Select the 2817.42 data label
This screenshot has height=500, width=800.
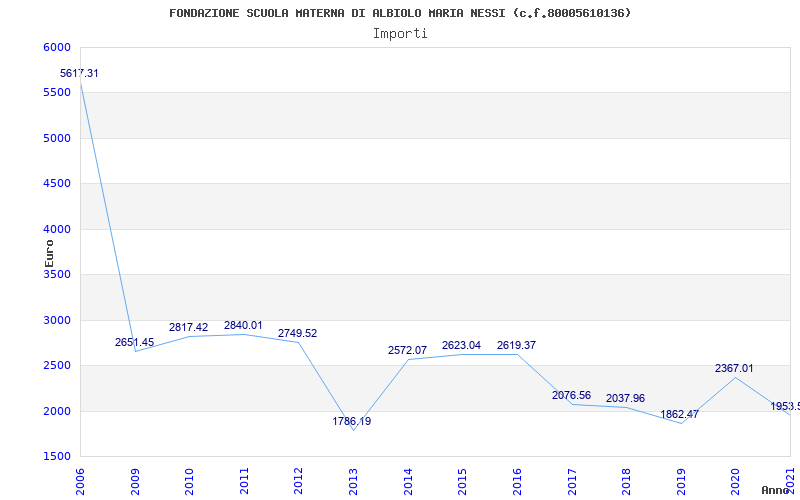(188, 328)
